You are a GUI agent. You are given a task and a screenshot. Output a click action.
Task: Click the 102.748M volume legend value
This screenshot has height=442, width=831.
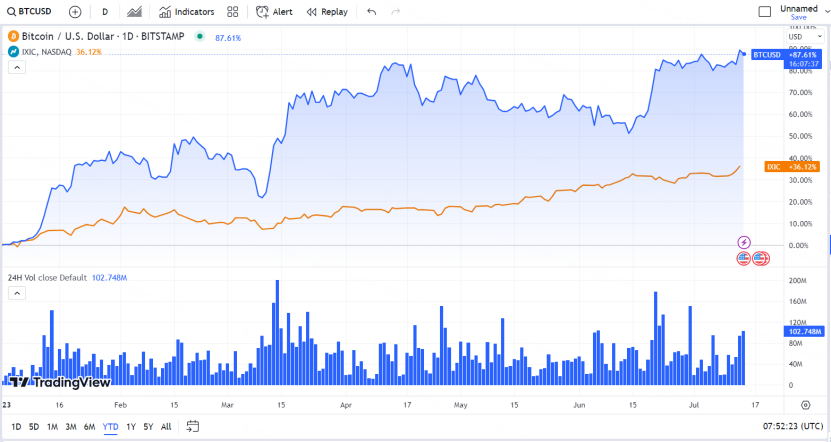tap(109, 278)
